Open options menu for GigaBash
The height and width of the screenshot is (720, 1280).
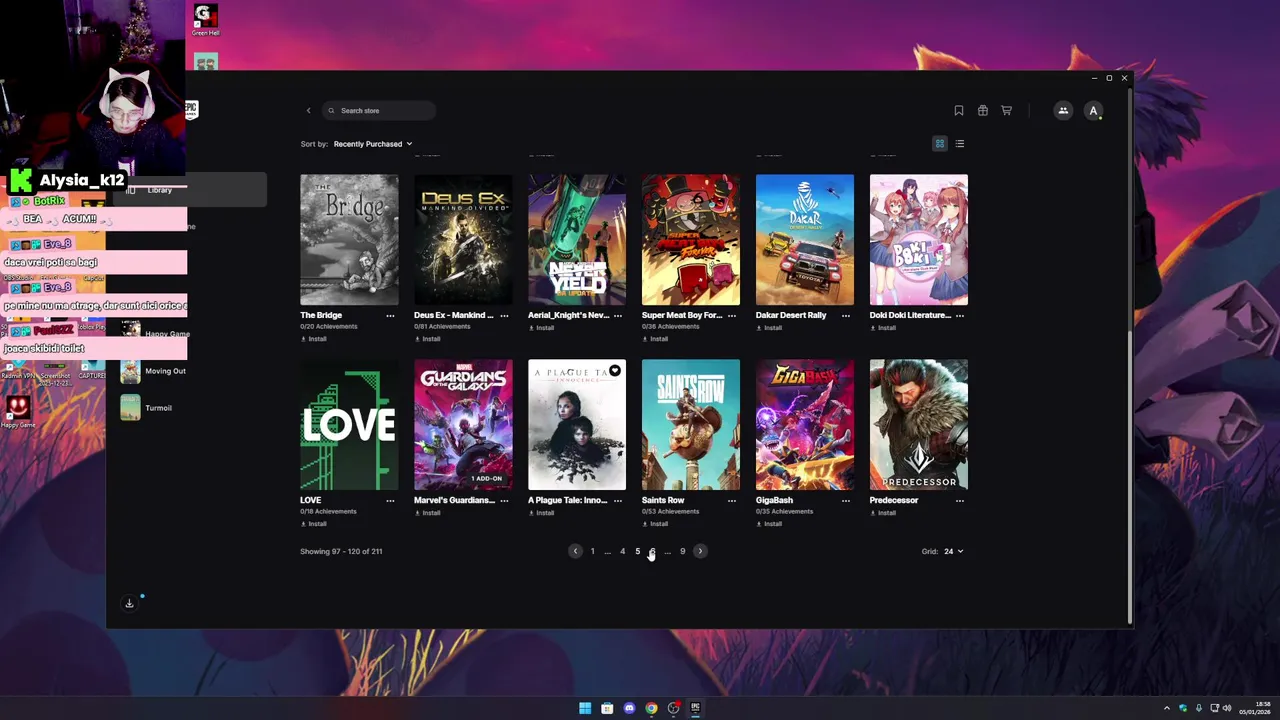(x=846, y=500)
